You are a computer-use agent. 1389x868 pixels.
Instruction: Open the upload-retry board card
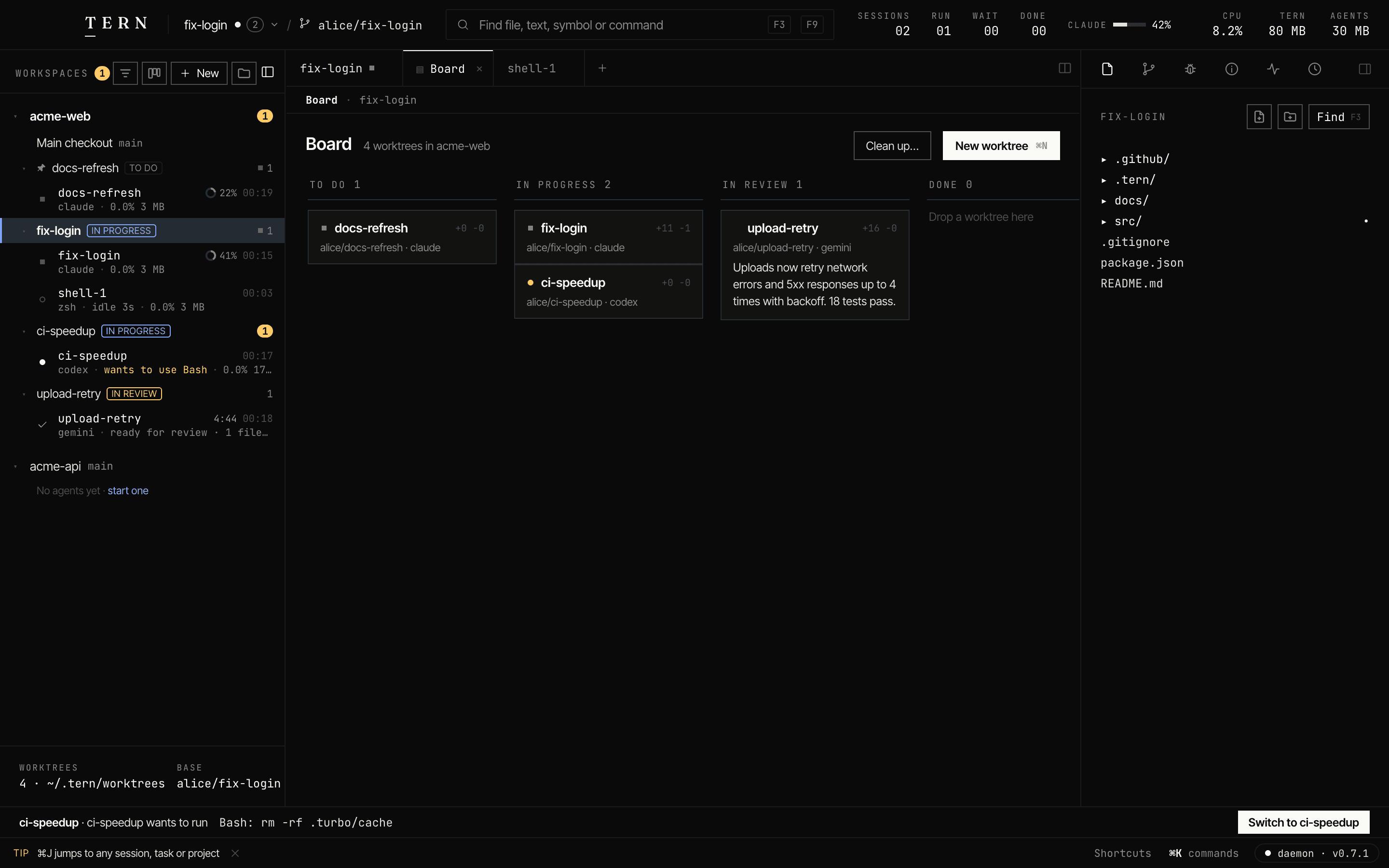(815, 265)
